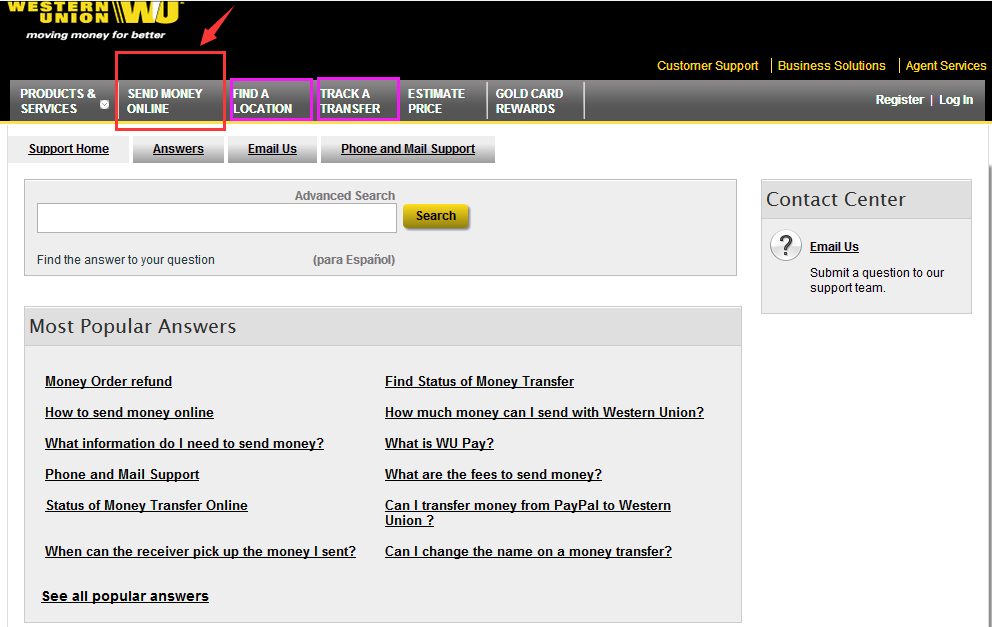Click the Register link
Viewport: 992px width, 627px height.
pyautogui.click(x=899, y=99)
